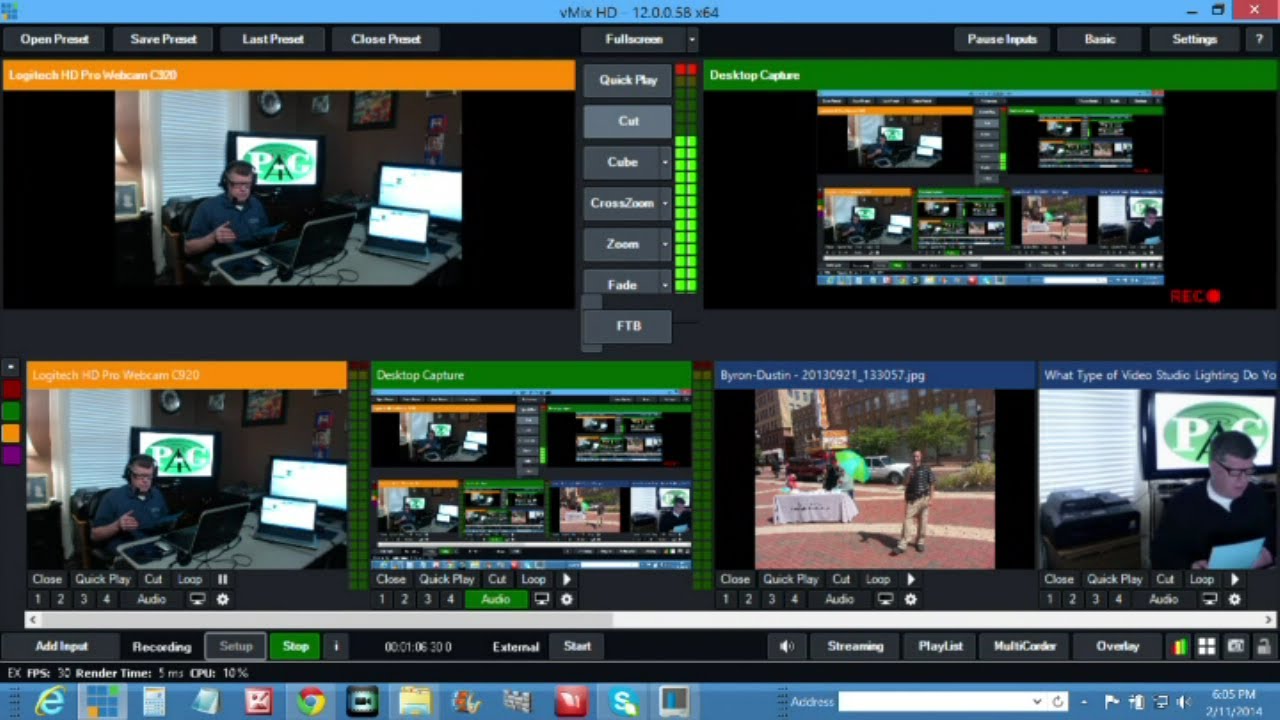Click Last Preset in the top bar
The image size is (1280, 720).
click(273, 39)
